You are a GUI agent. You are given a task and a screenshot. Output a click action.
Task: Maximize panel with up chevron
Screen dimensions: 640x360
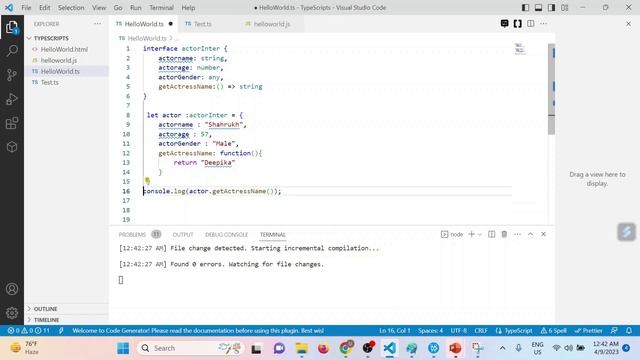[x=531, y=234]
